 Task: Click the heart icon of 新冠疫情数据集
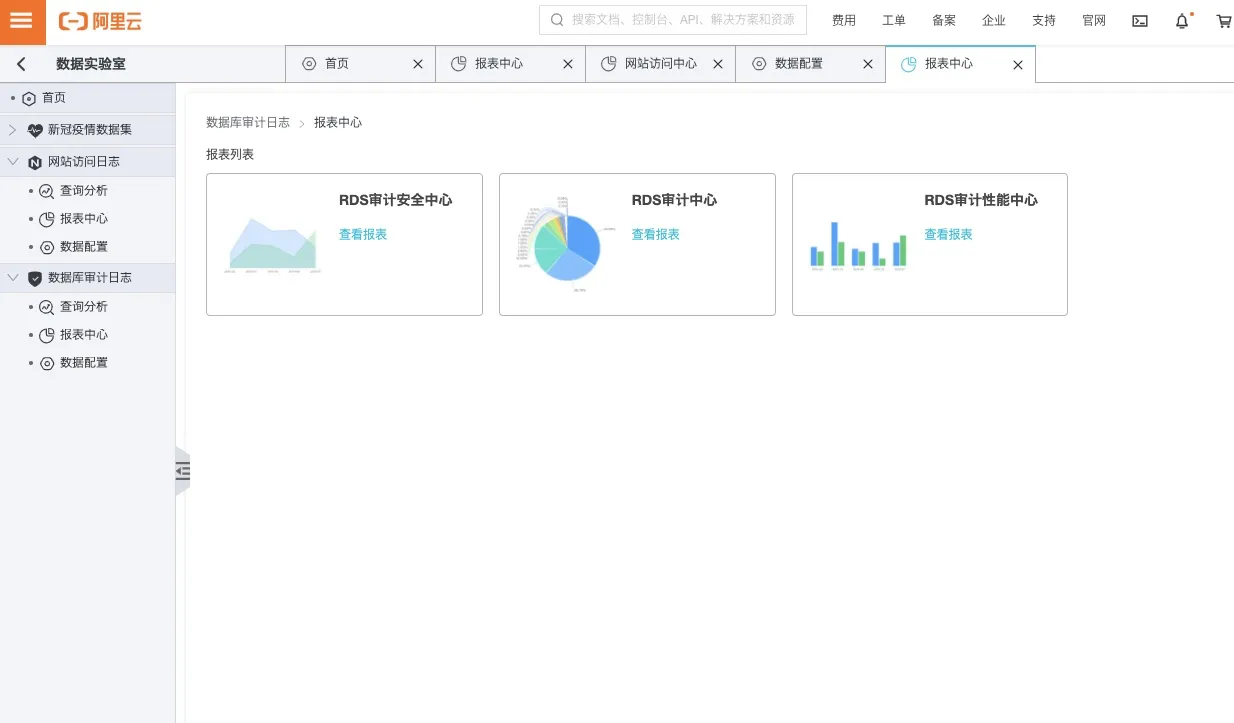[x=35, y=130]
